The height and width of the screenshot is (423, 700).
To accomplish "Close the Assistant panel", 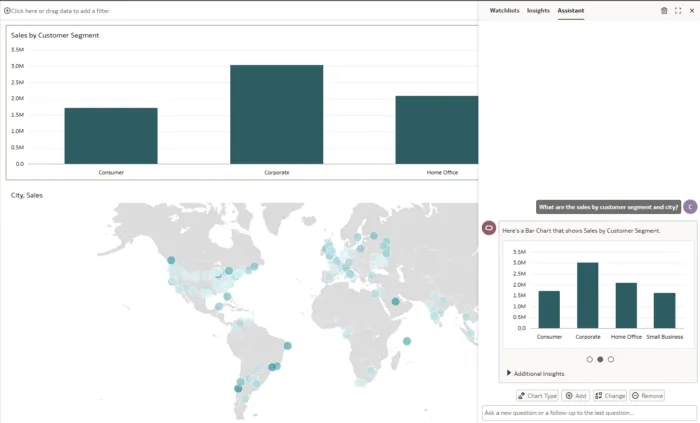I will coord(692,11).
